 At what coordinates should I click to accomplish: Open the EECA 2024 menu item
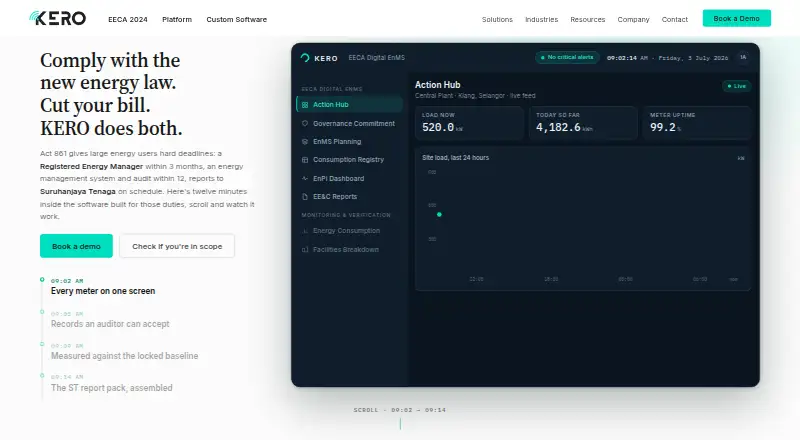(128, 19)
